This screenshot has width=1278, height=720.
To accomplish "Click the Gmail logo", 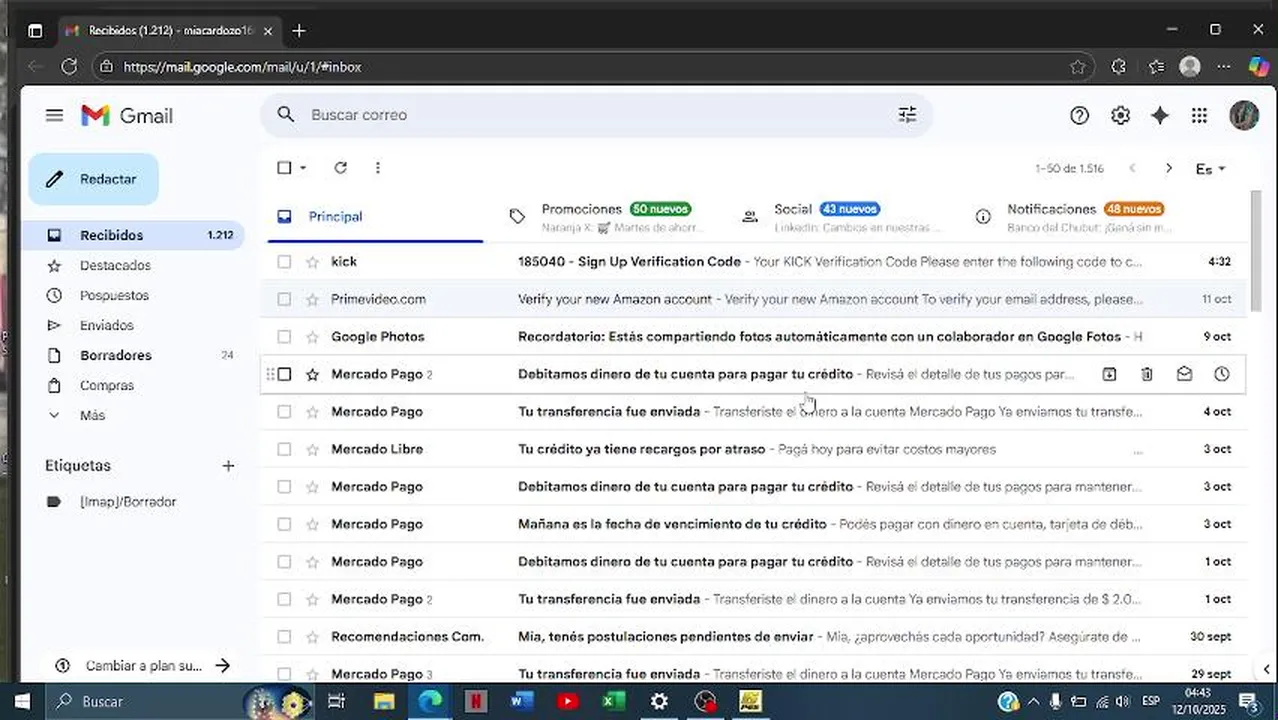I will pos(127,115).
